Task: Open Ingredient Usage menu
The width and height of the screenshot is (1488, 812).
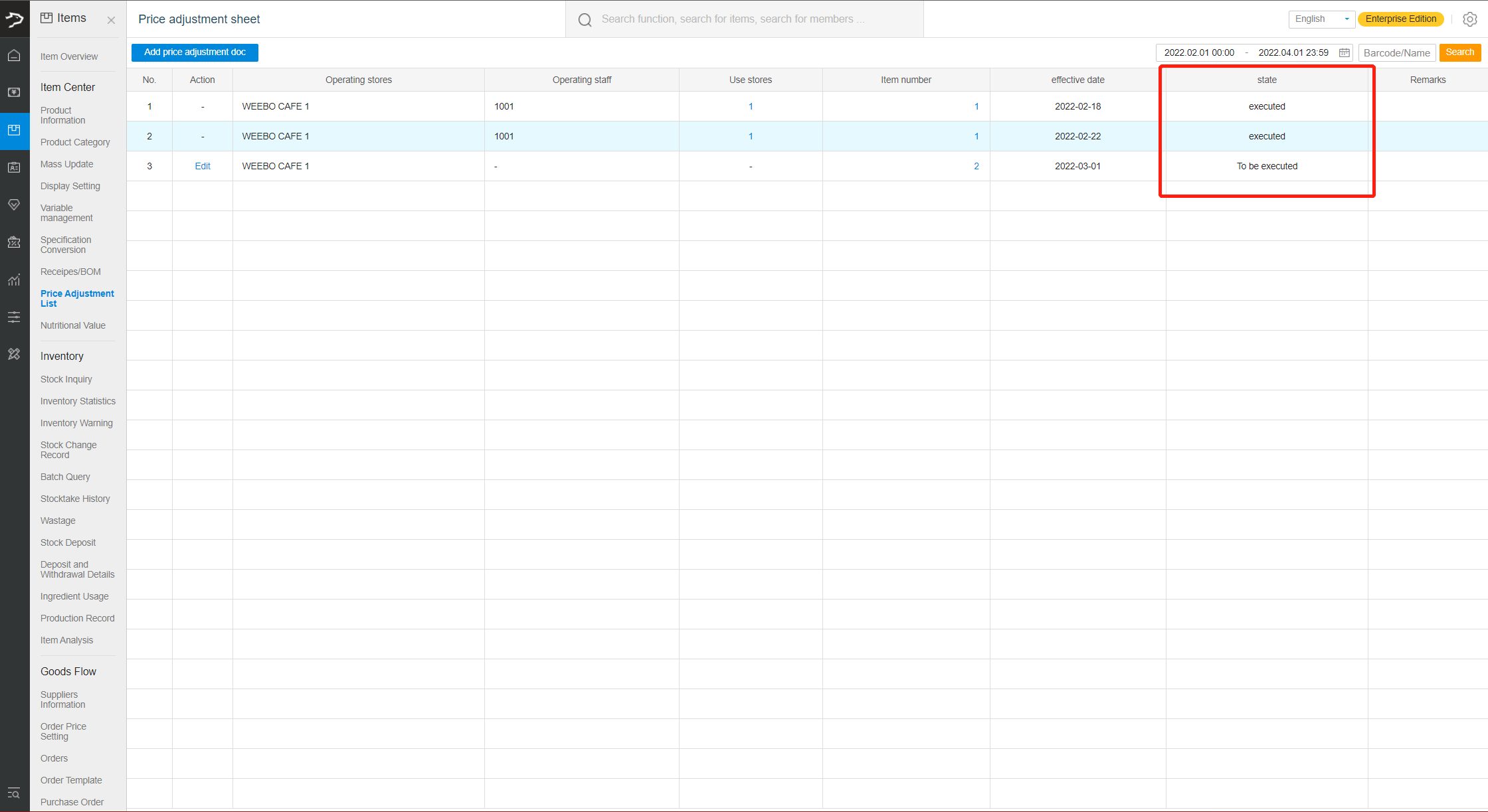Action: click(x=74, y=596)
